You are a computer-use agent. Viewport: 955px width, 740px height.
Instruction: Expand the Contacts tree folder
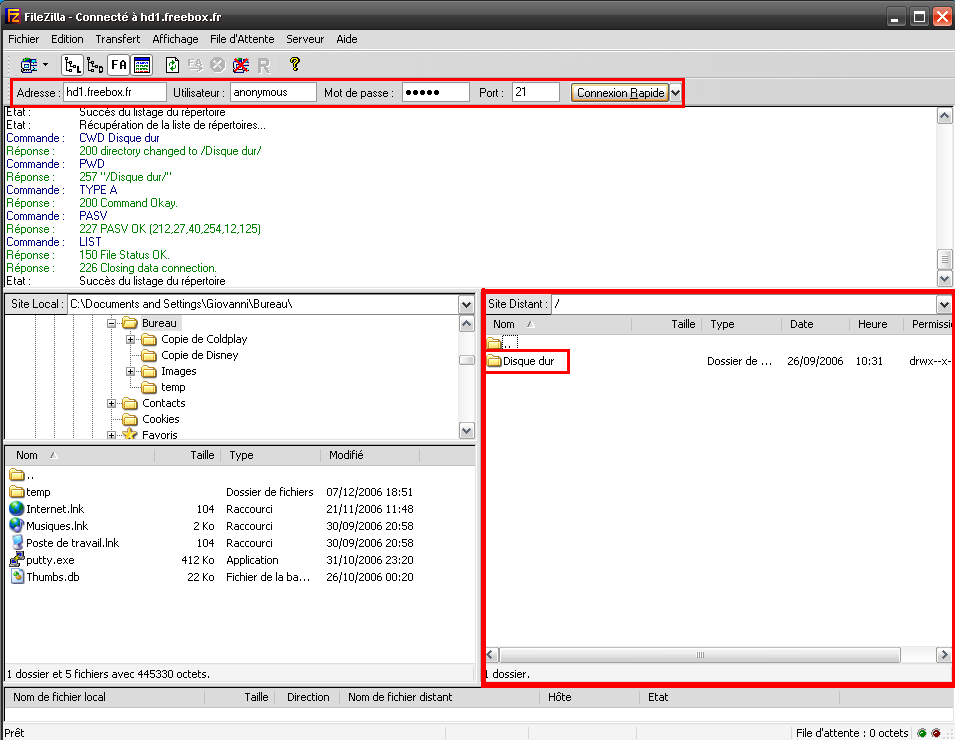(111, 403)
